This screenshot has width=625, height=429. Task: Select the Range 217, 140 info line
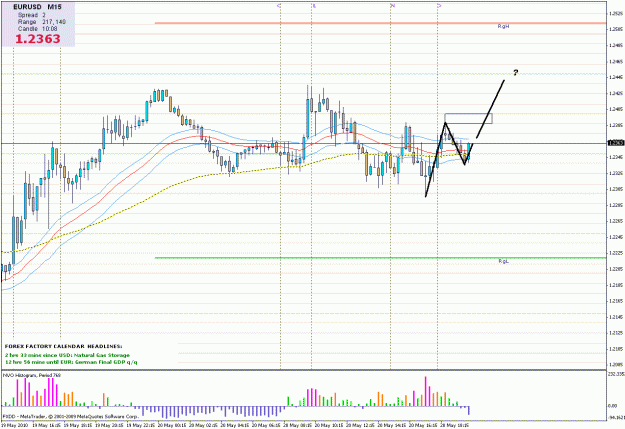point(42,22)
